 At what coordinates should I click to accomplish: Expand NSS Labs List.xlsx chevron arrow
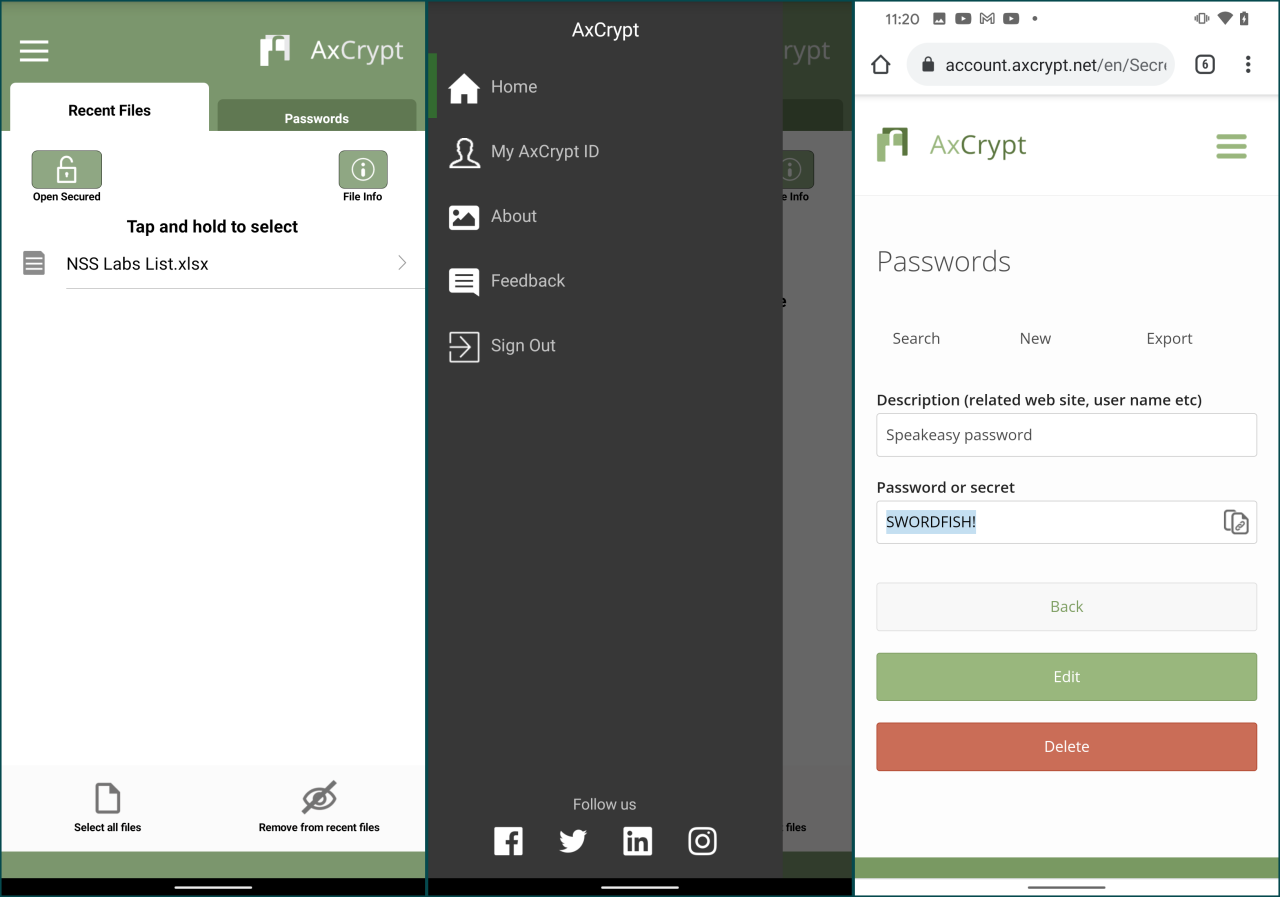(x=402, y=263)
